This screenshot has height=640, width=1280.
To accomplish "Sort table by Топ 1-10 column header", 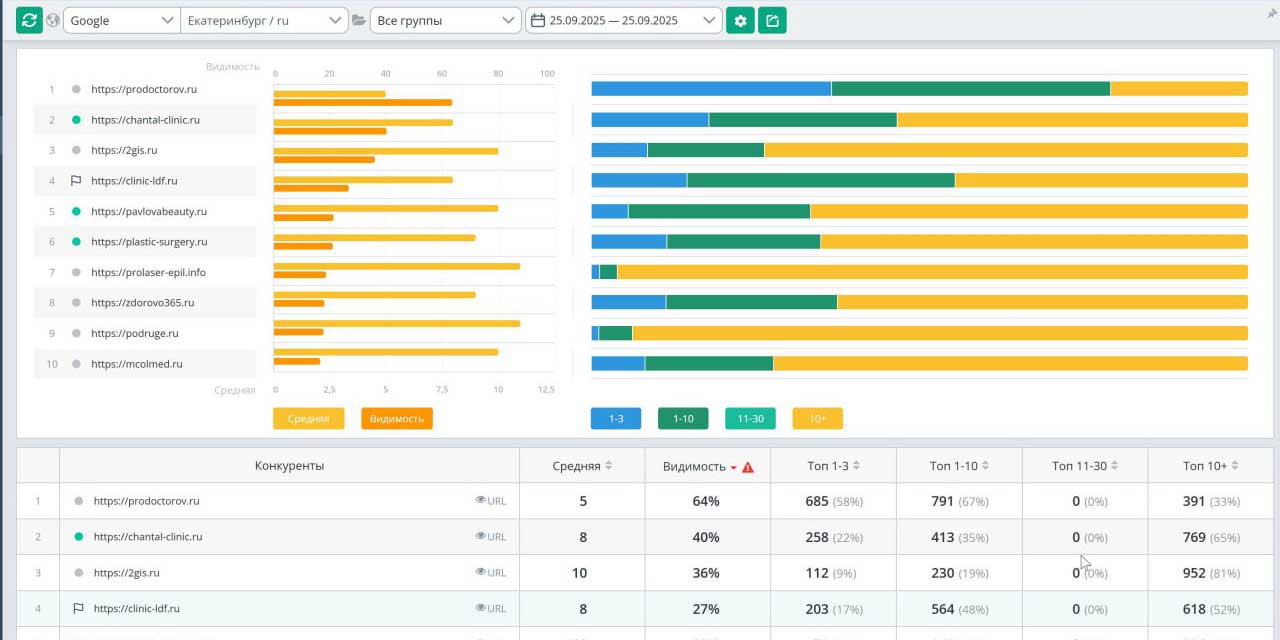I will pos(959,466).
